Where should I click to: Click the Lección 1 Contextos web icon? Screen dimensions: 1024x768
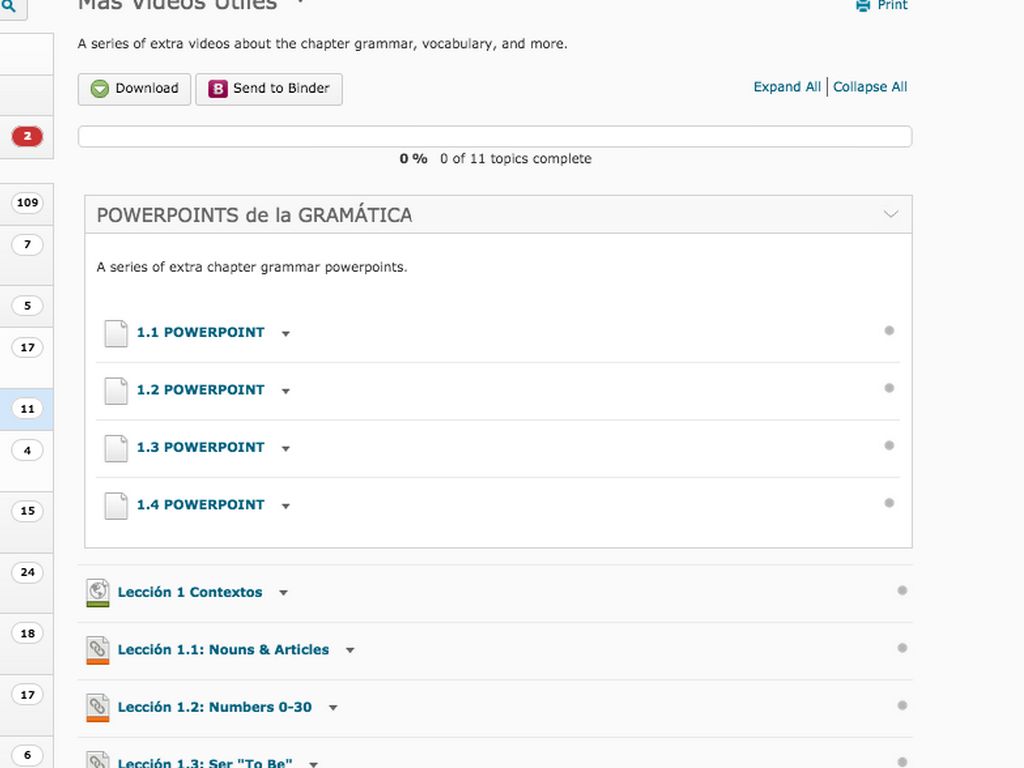pos(97,593)
